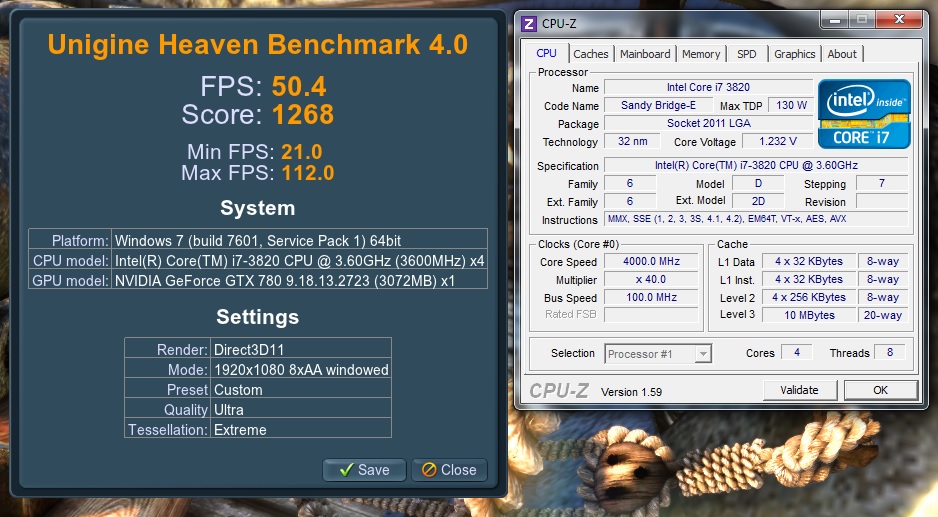Image resolution: width=938 pixels, height=517 pixels.
Task: Click the Intel Core i7 inside logo
Action: (x=864, y=114)
